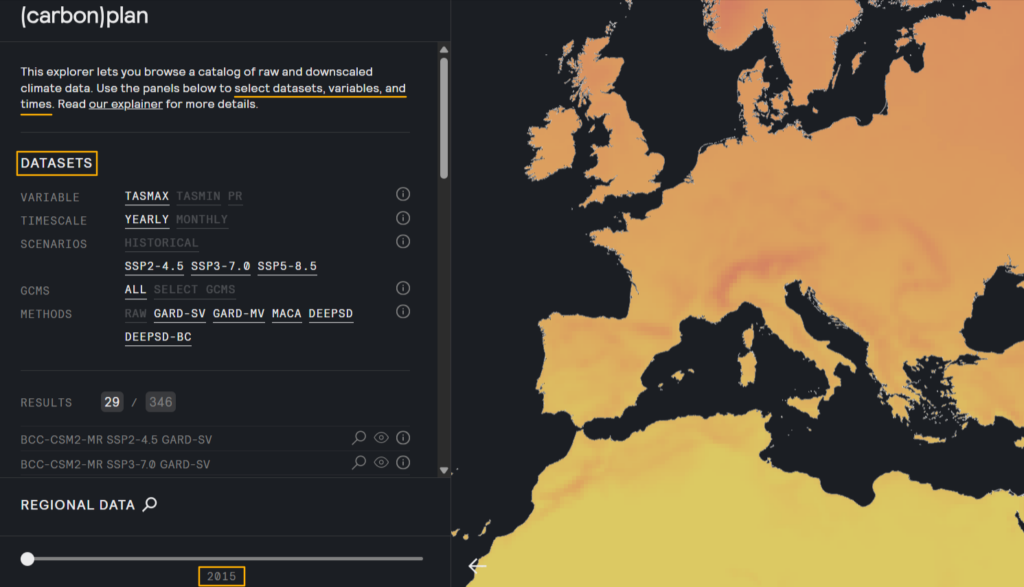Image resolution: width=1024 pixels, height=587 pixels.
Task: Click the info icon beside SCENARIOS
Action: point(403,240)
